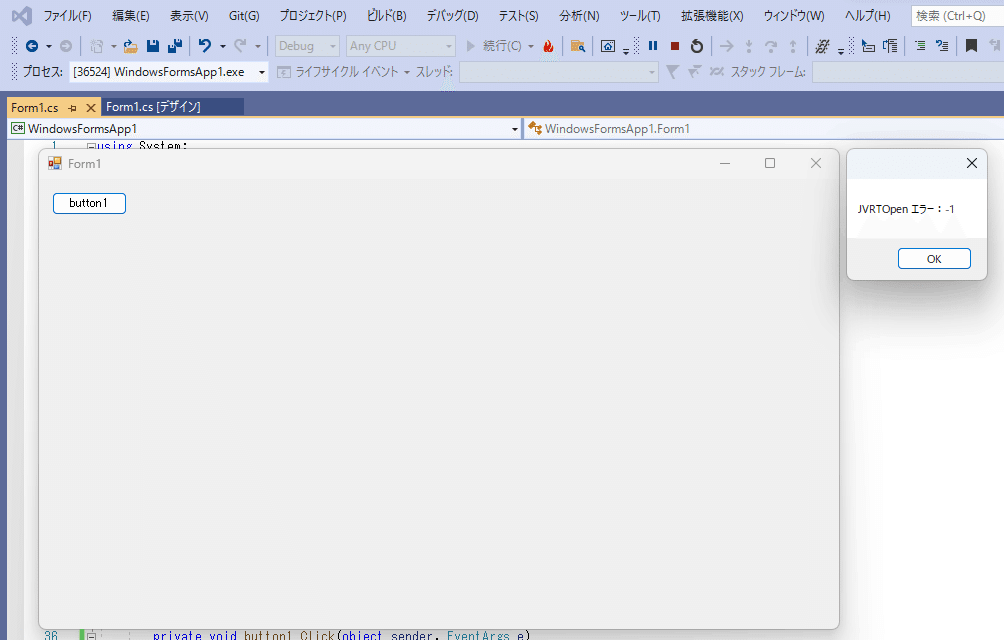Open the 拡張機能(X) menu
The height and width of the screenshot is (640, 1004).
712,16
